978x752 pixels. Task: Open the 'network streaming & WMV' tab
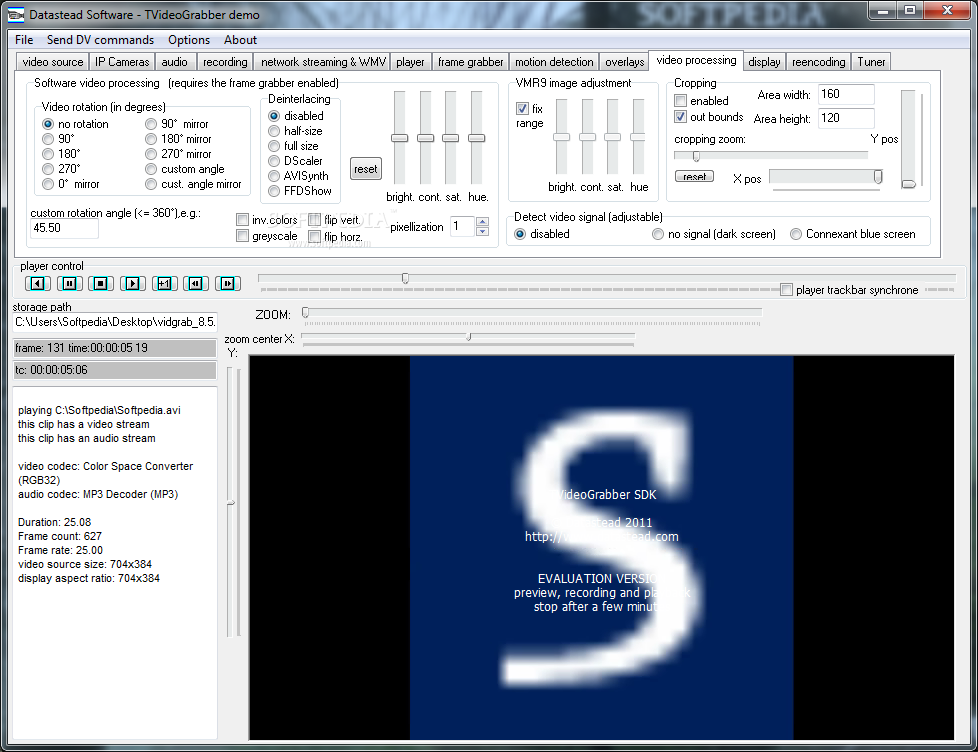click(323, 62)
